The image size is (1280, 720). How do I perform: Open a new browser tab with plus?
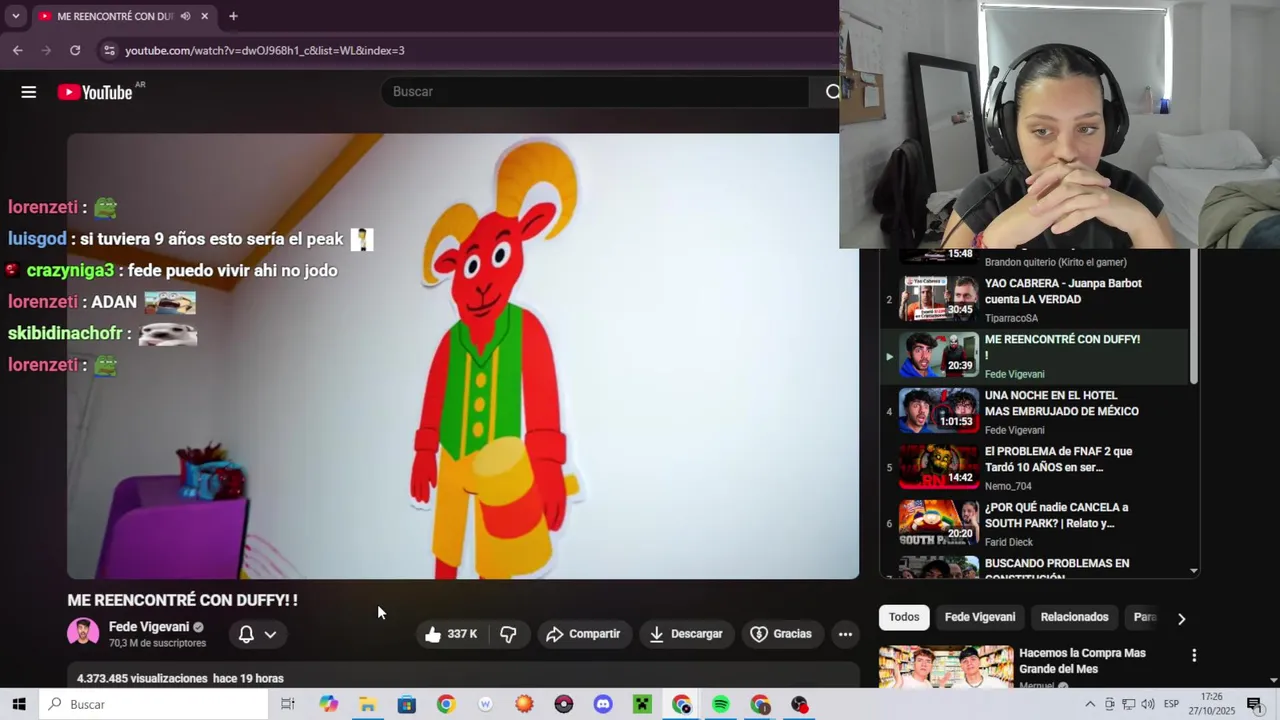(233, 16)
